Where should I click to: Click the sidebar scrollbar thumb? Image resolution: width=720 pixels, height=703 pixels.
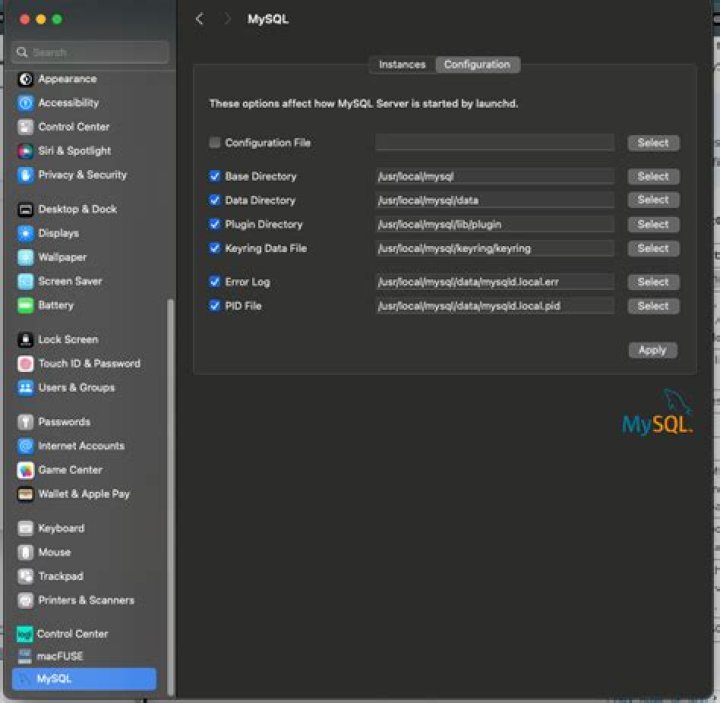coord(171,497)
